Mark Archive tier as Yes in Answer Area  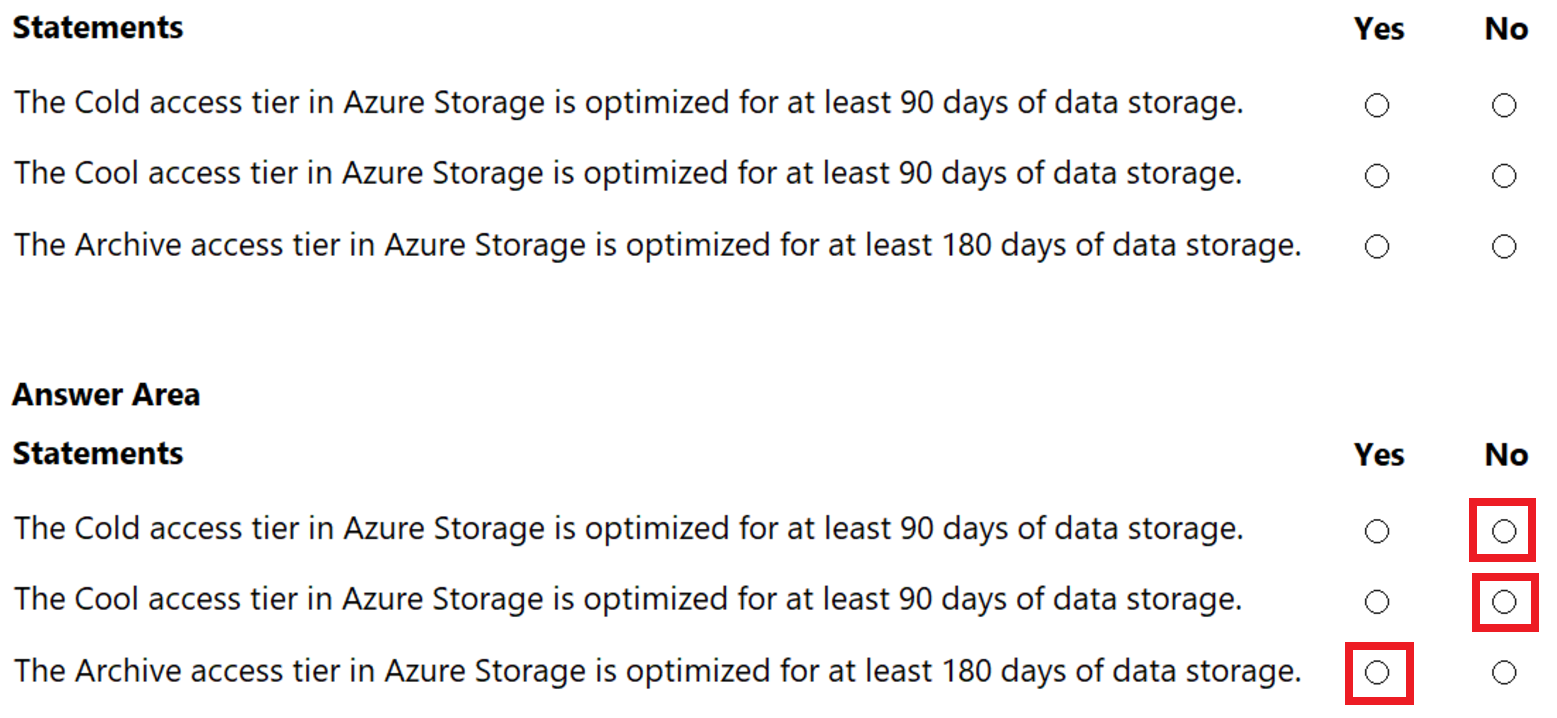[x=1378, y=673]
